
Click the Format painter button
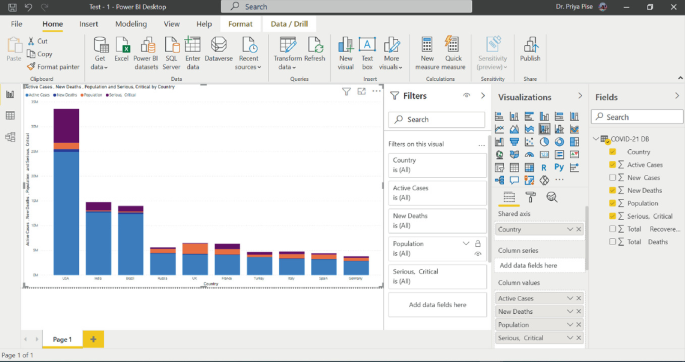[x=53, y=67]
